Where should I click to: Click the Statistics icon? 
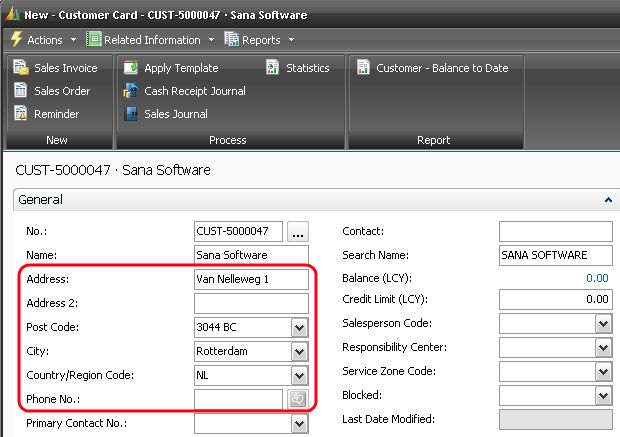[x=272, y=67]
